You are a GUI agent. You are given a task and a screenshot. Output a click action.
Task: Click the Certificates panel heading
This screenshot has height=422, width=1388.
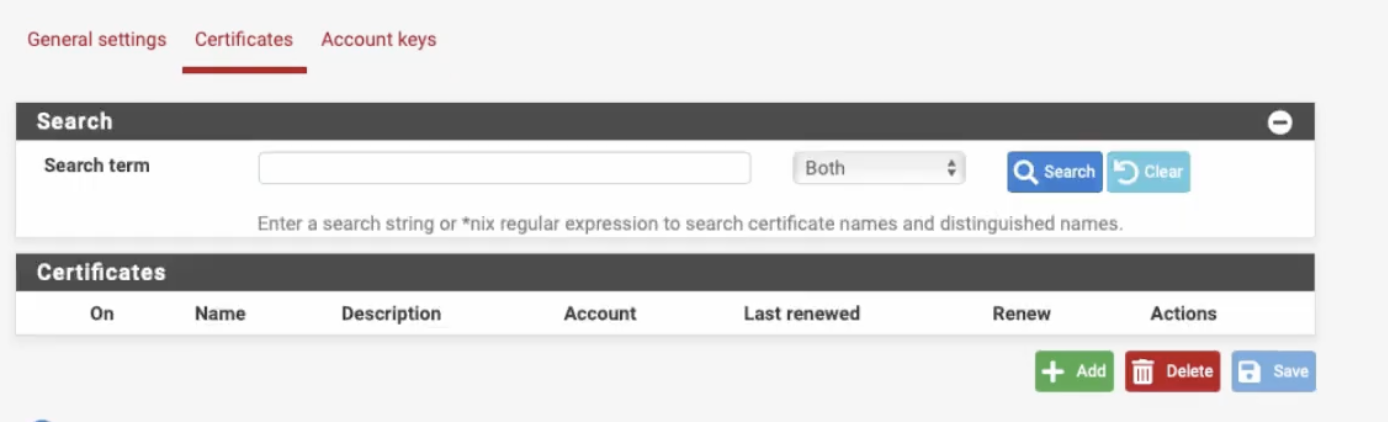101,272
